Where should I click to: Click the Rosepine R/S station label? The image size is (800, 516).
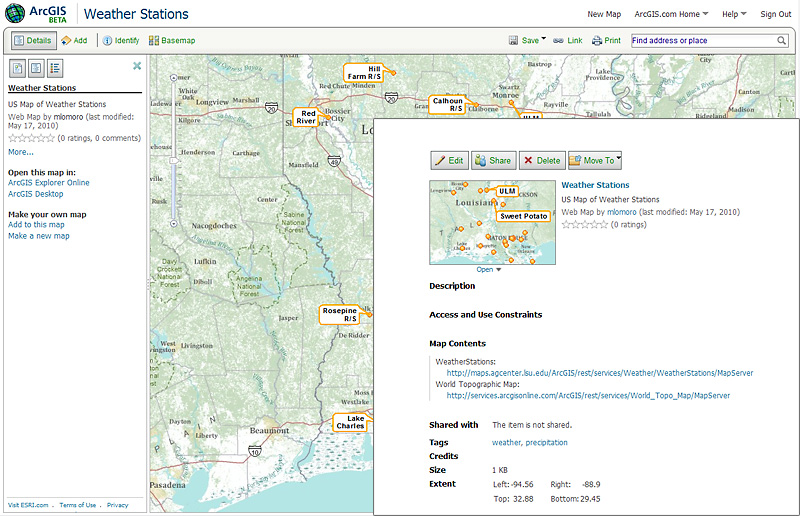339,314
